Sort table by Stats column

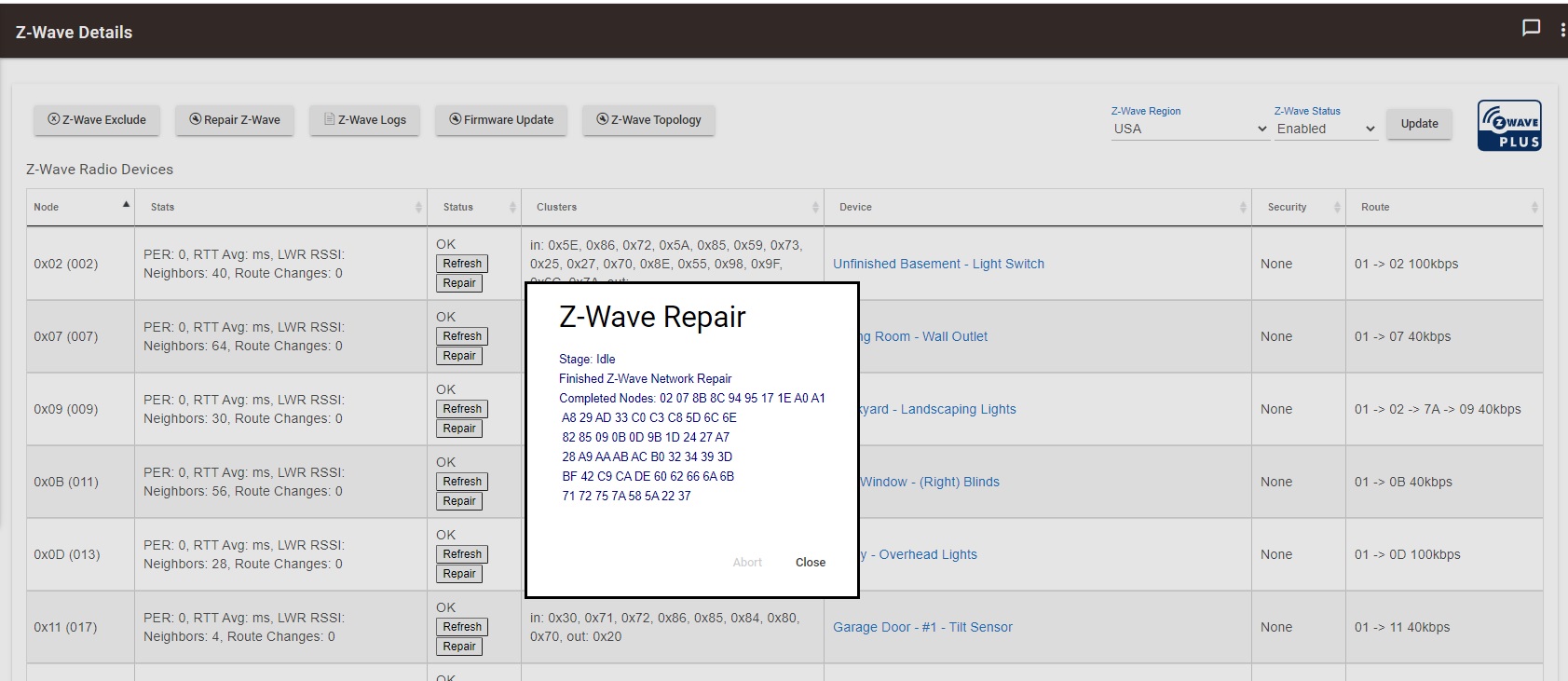click(281, 207)
